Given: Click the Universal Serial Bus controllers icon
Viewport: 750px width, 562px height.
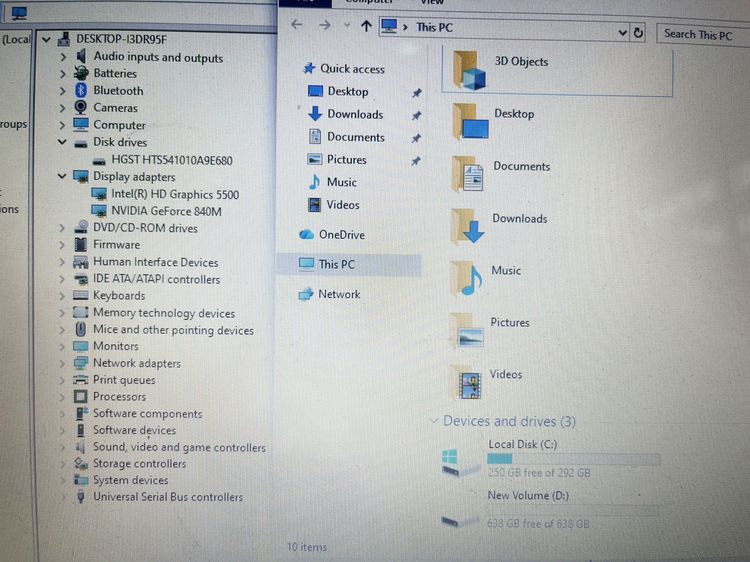Looking at the screenshot, I should tap(81, 496).
